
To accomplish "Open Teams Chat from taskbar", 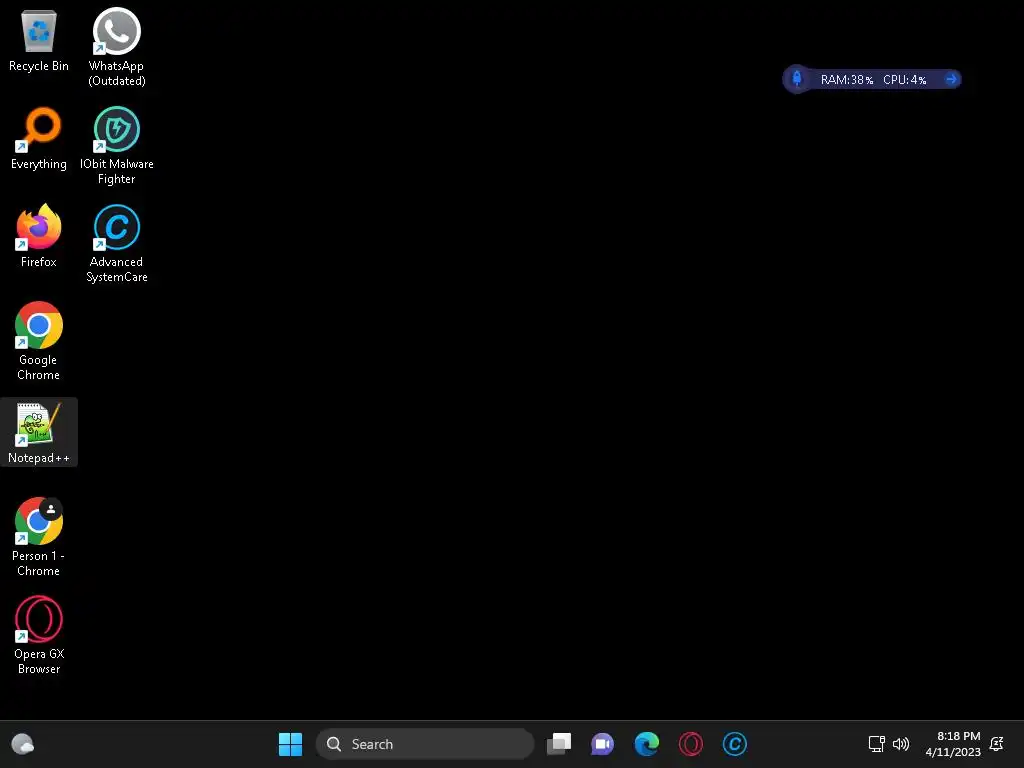I will pyautogui.click(x=602, y=744).
